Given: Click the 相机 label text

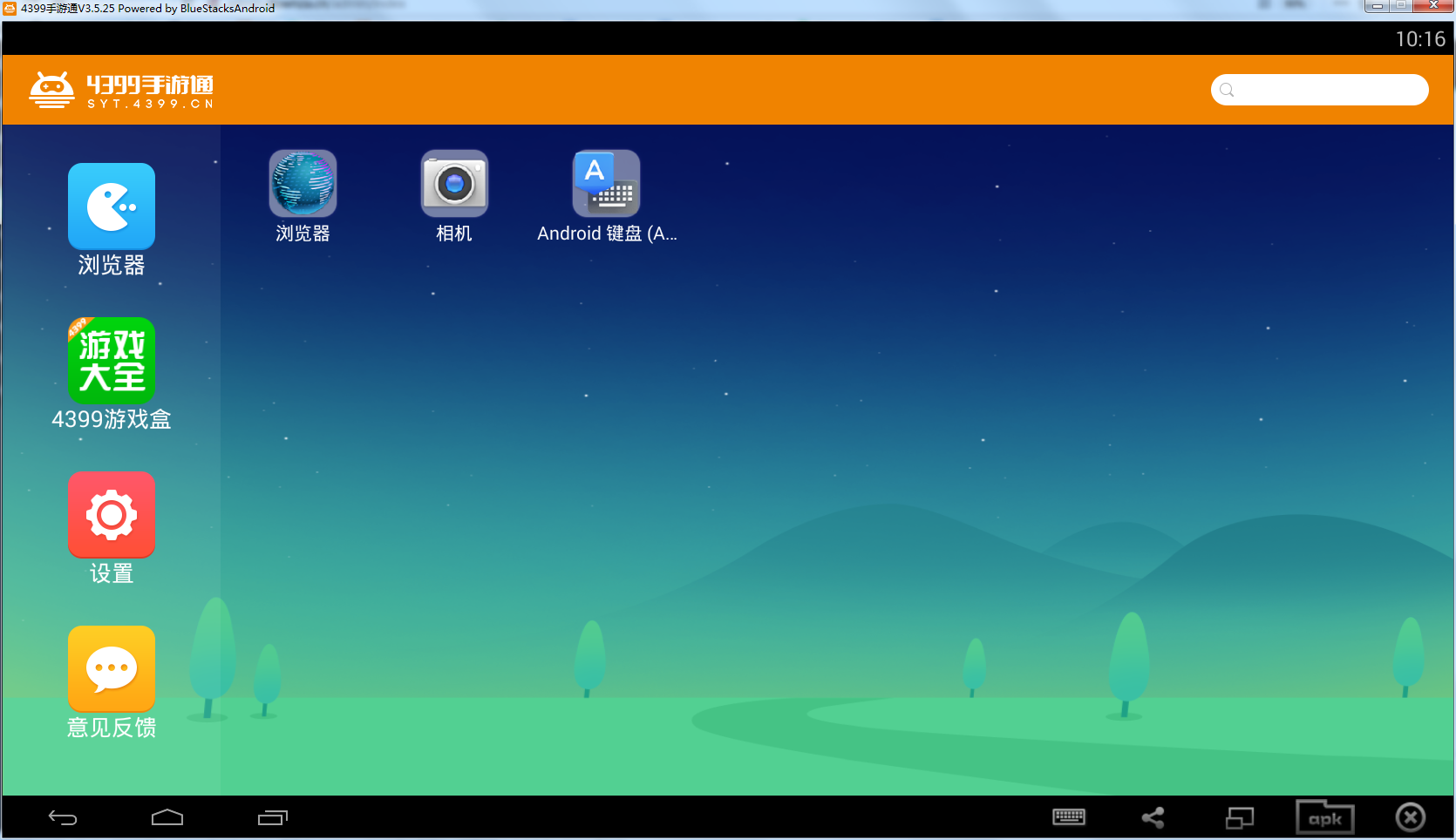Looking at the screenshot, I should click(454, 234).
